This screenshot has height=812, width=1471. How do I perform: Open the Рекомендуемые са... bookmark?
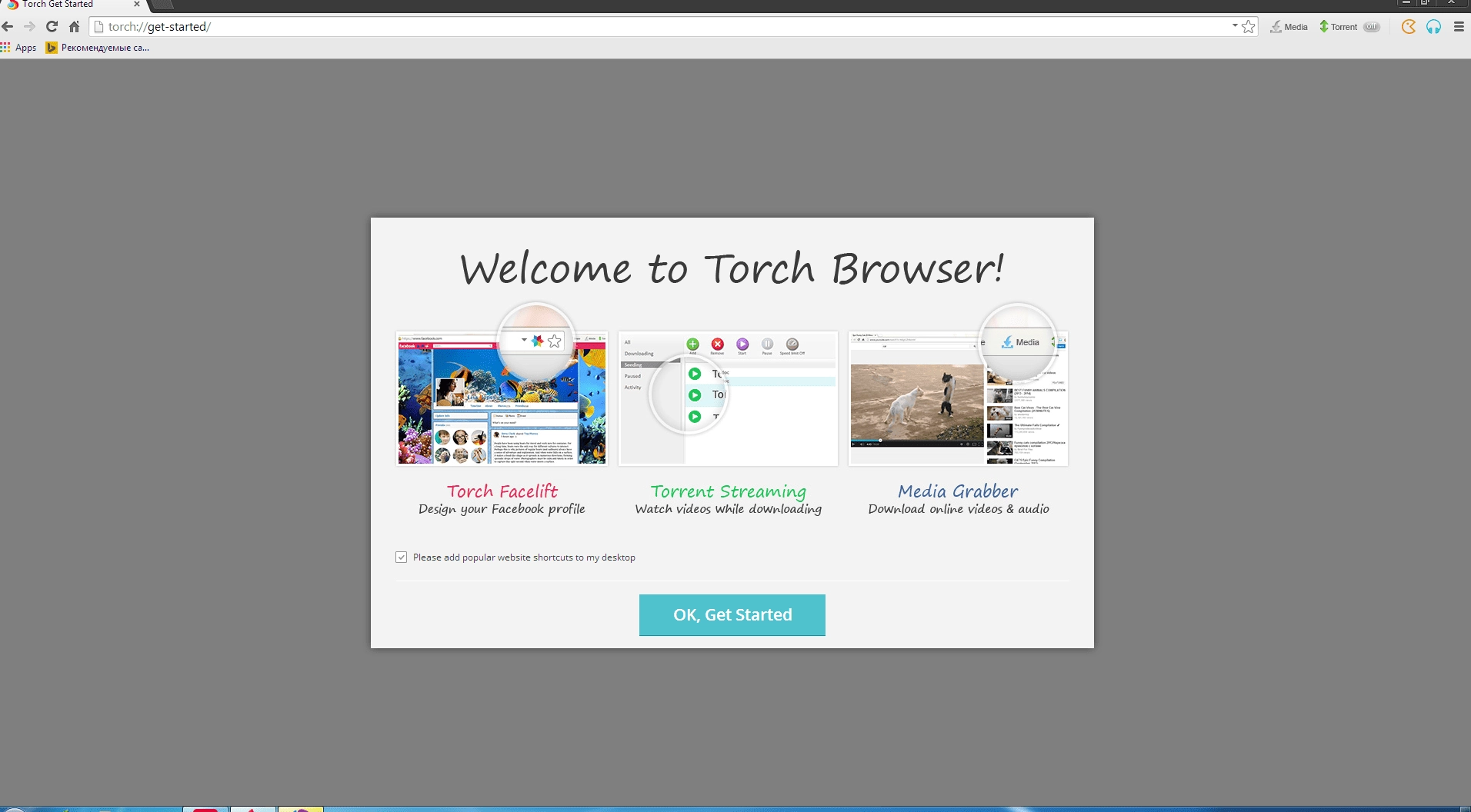pyautogui.click(x=98, y=48)
